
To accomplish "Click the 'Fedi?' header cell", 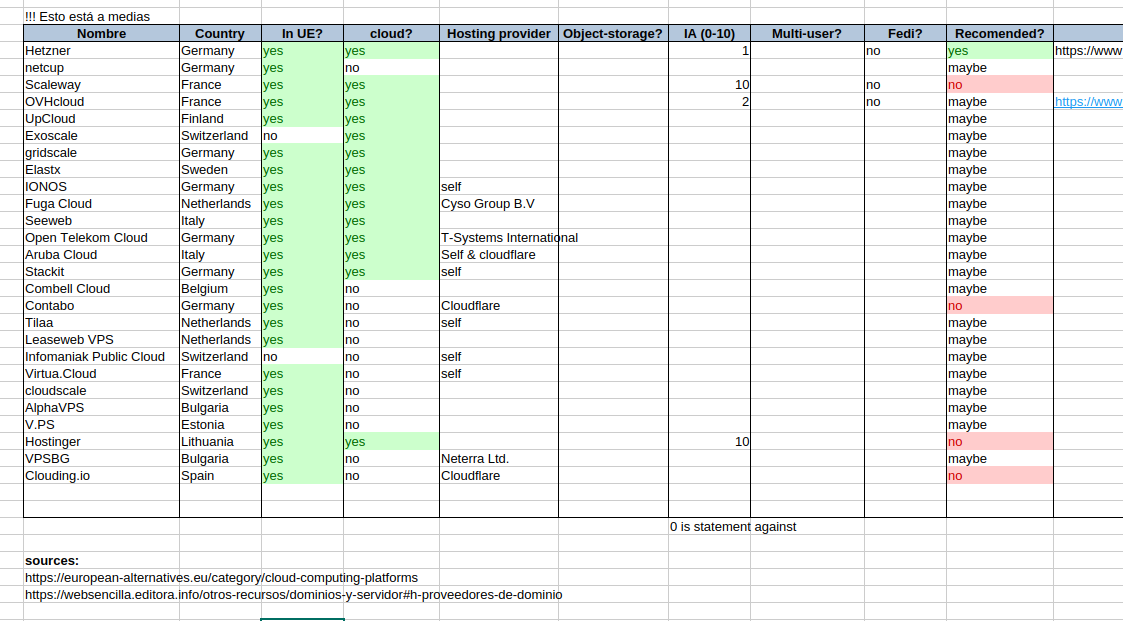I will pos(905,34).
